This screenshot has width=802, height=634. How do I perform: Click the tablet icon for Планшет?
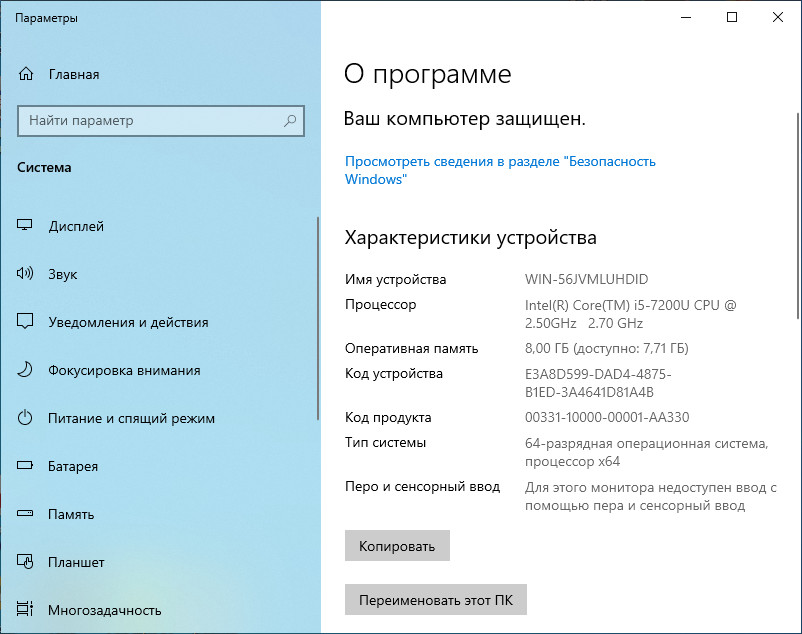26,562
